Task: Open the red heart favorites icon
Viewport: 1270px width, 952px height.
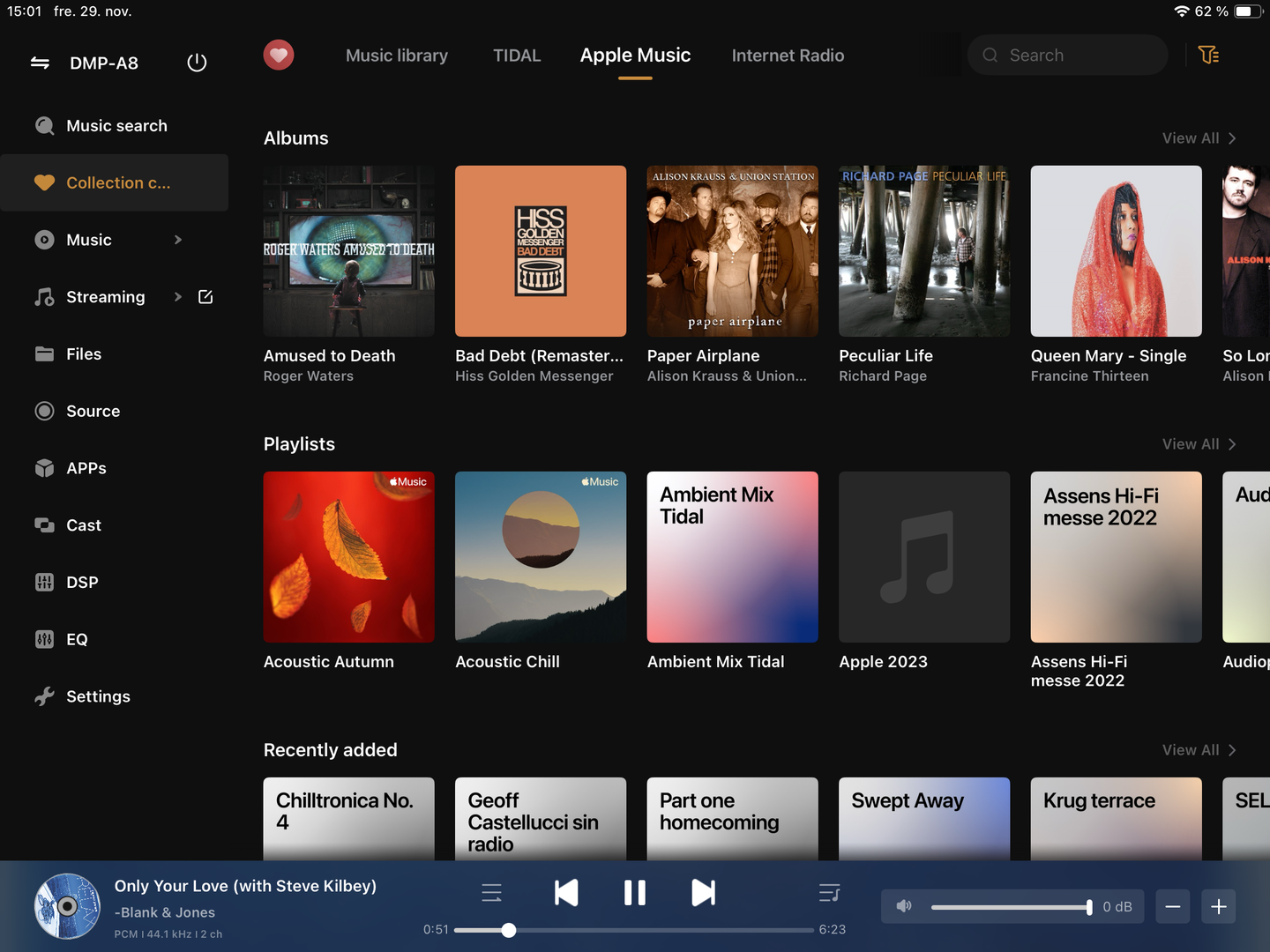Action: 279,56
